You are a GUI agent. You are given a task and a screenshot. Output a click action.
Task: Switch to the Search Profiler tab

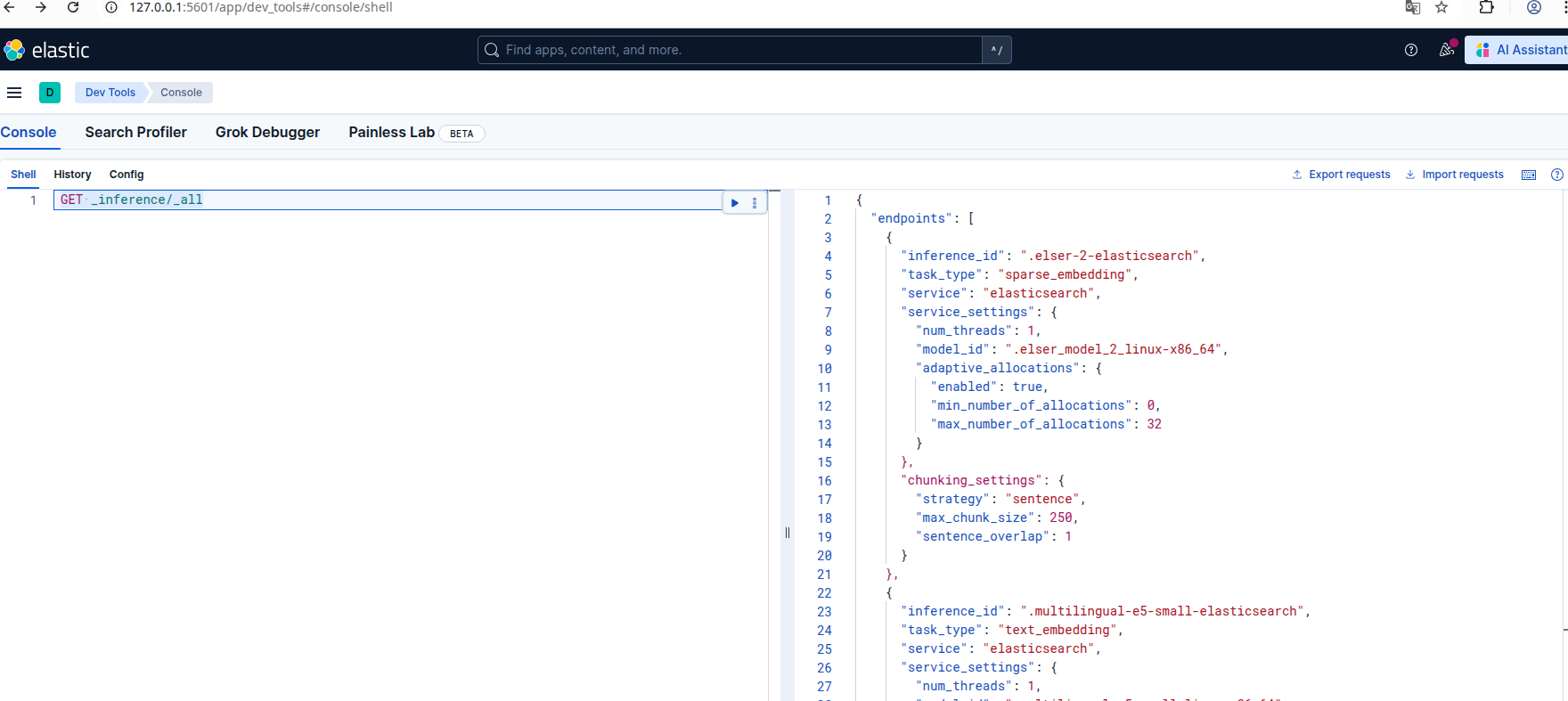pos(136,132)
